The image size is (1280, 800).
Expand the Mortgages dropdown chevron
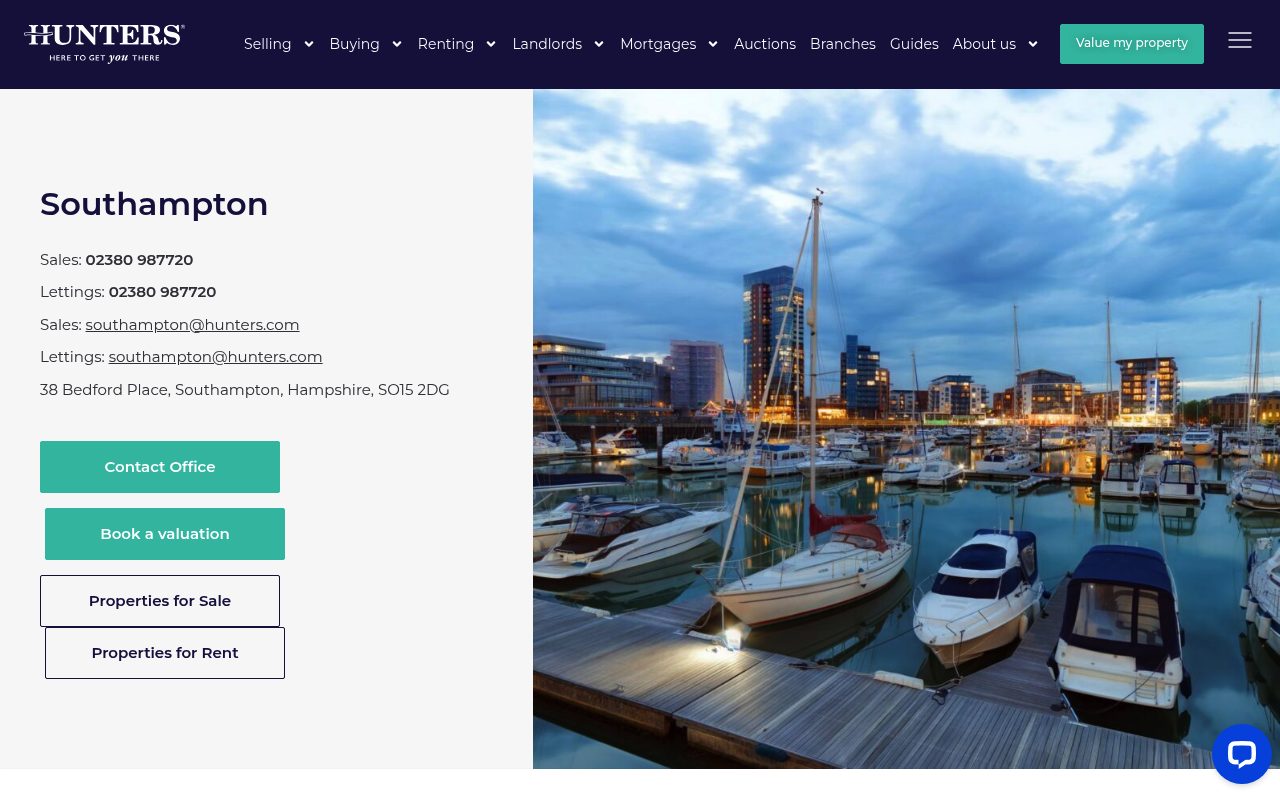click(x=712, y=44)
